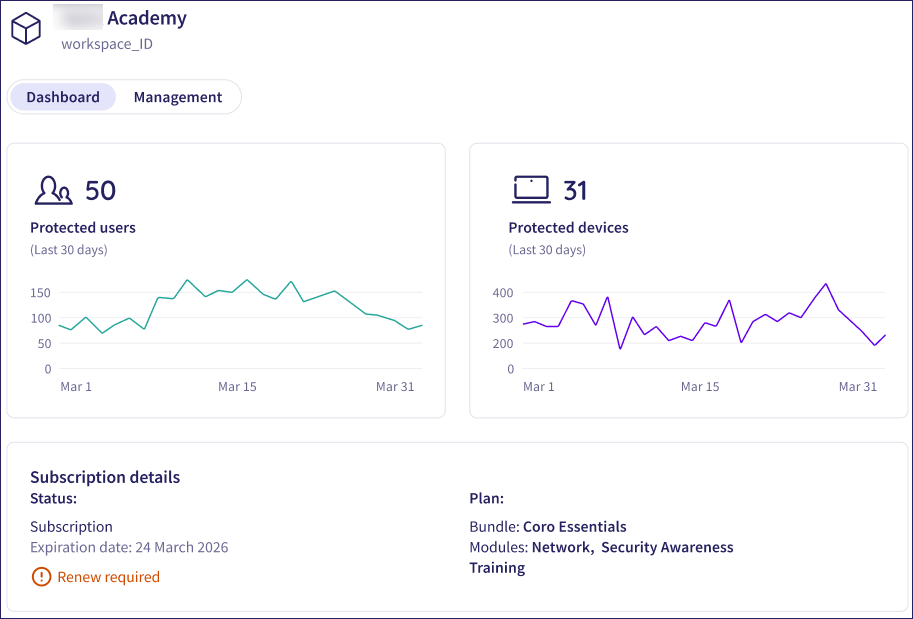Click the Renew required link
Image resolution: width=913 pixels, height=619 pixels.
pos(108,576)
